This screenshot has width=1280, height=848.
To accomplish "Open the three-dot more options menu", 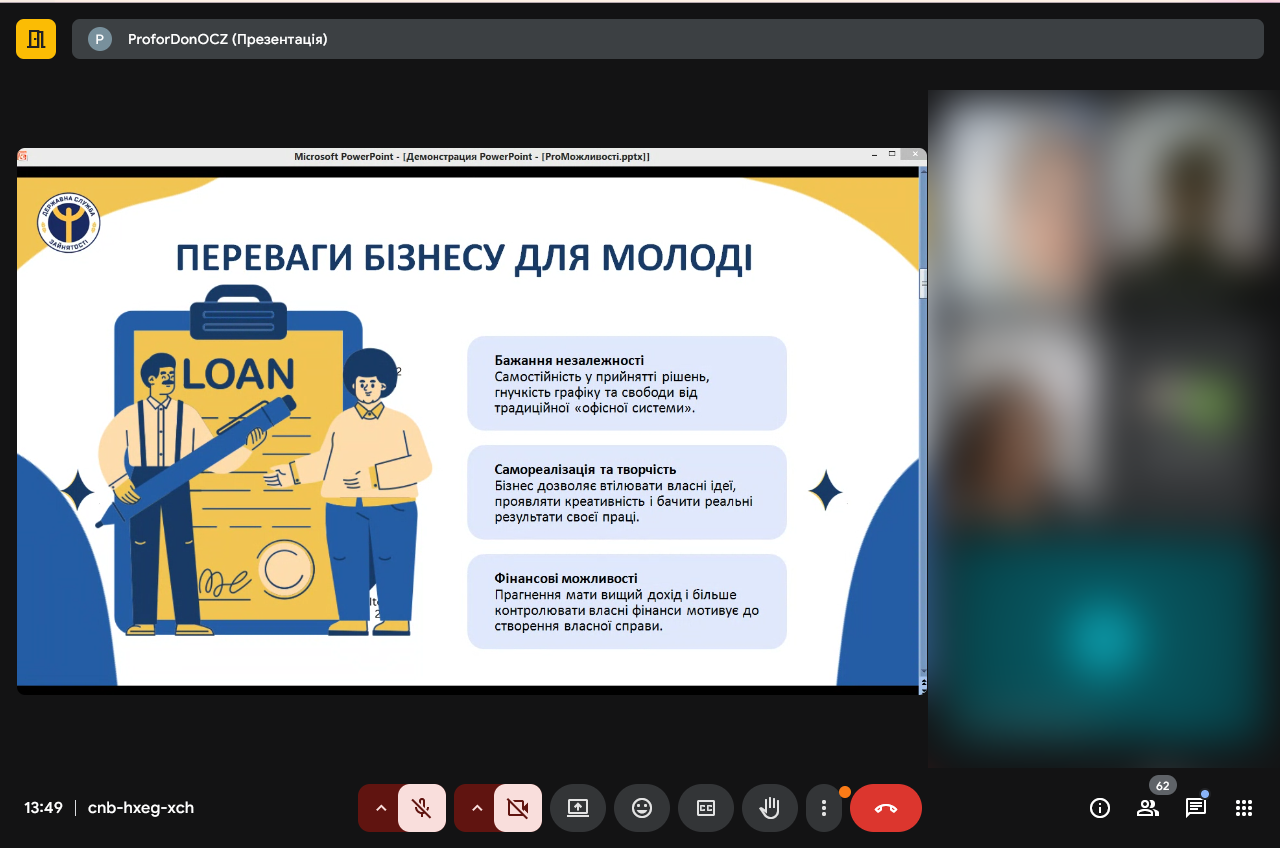I will click(824, 808).
